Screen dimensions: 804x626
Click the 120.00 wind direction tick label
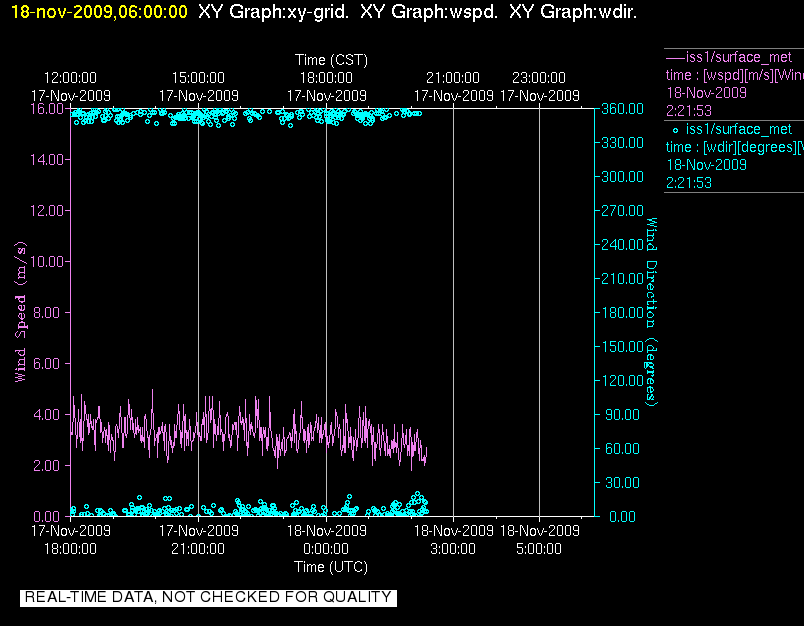[622, 380]
